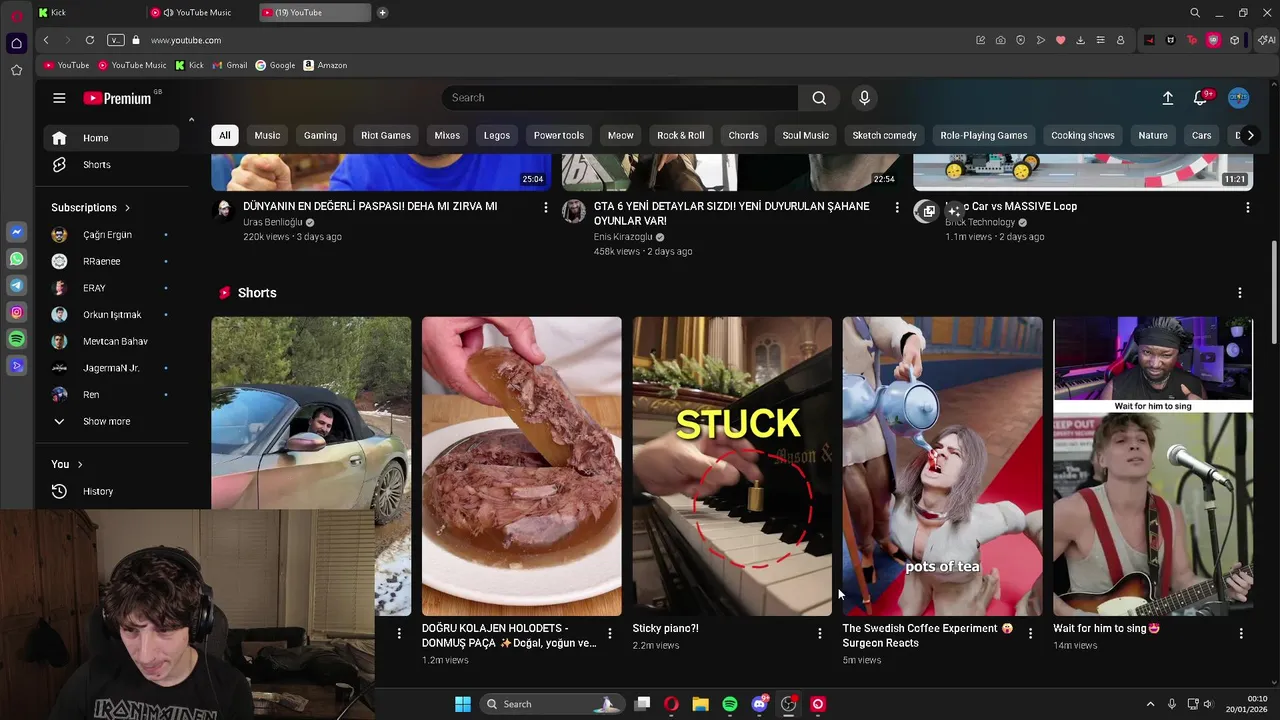This screenshot has width=1280, height=720.
Task: Select the All filter chip
Action: click(x=225, y=136)
